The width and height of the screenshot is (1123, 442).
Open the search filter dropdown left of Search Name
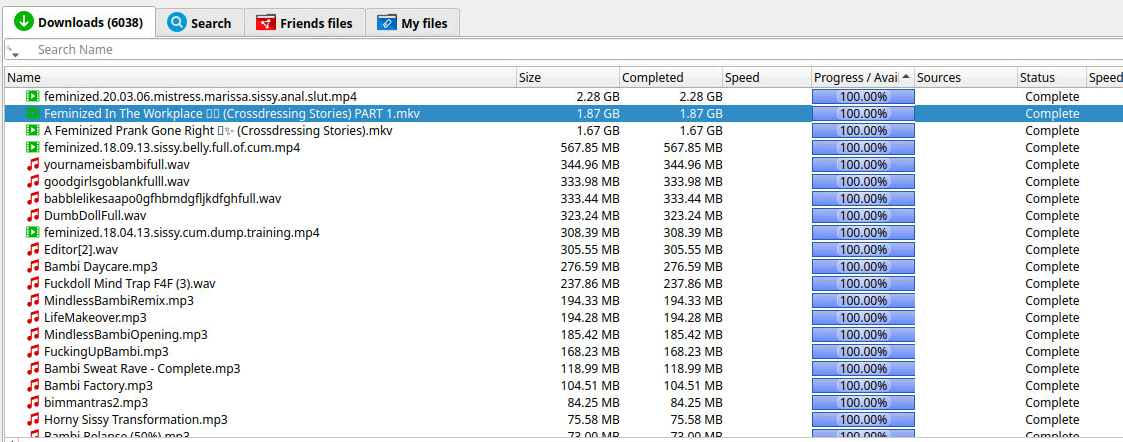pyautogui.click(x=13, y=50)
